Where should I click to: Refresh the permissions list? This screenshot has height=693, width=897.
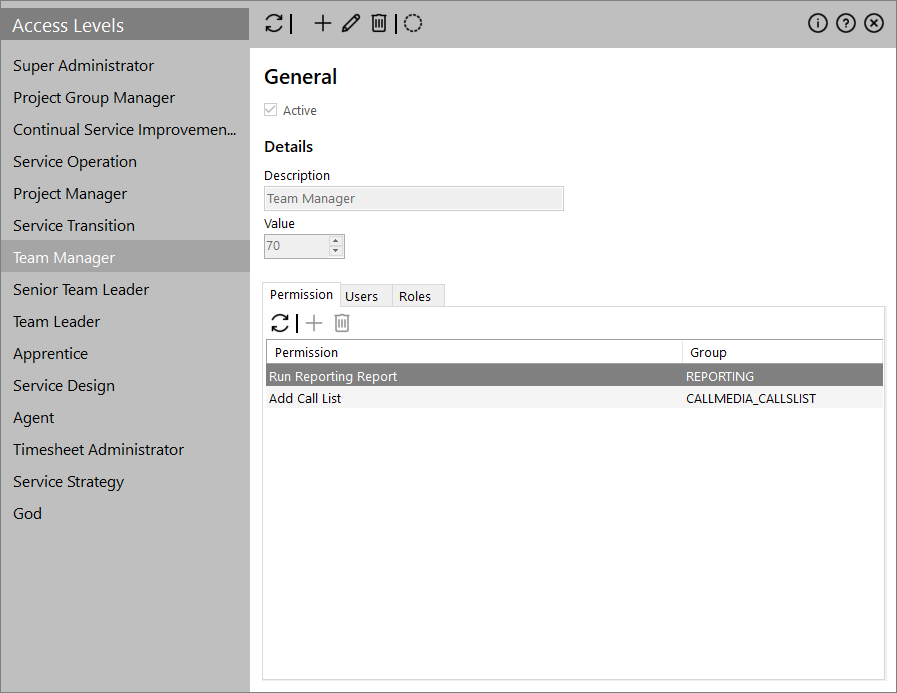(x=280, y=323)
